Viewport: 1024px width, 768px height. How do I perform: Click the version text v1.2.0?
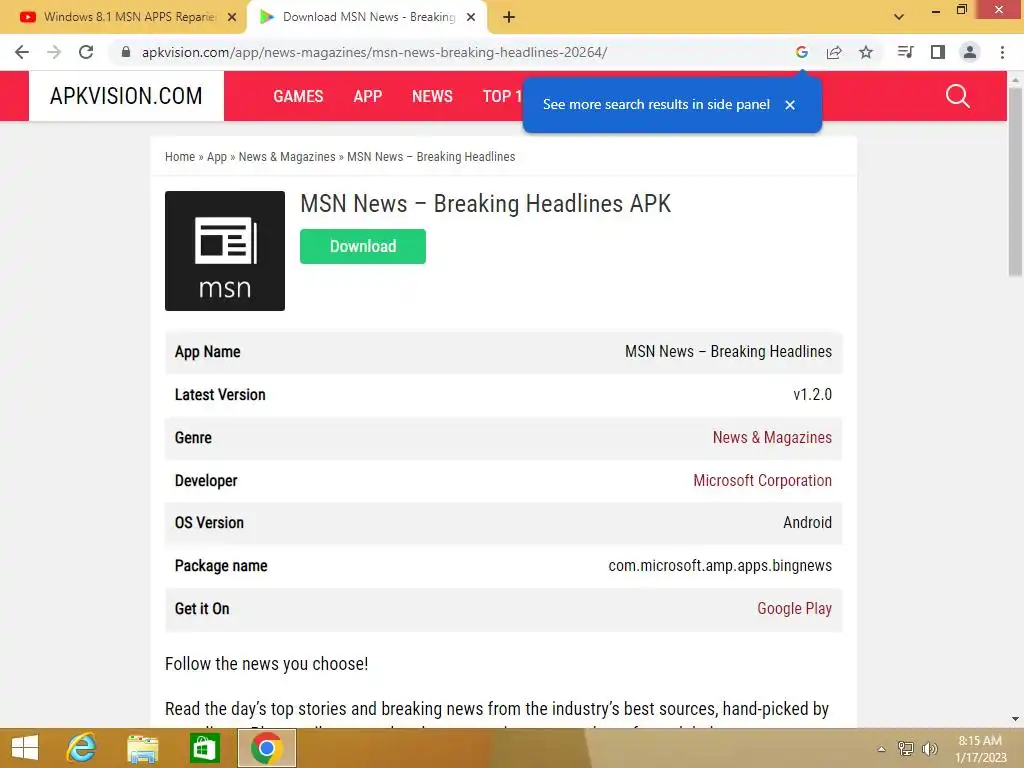812,394
